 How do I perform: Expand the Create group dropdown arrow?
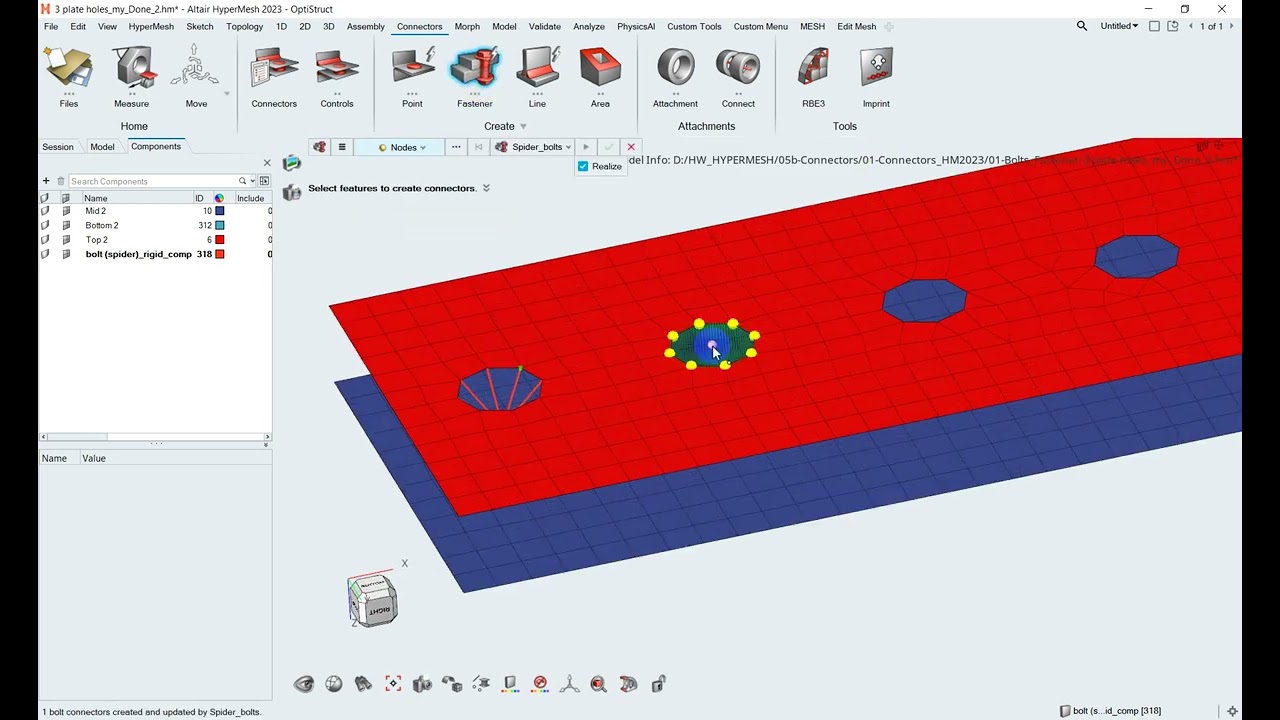point(522,127)
